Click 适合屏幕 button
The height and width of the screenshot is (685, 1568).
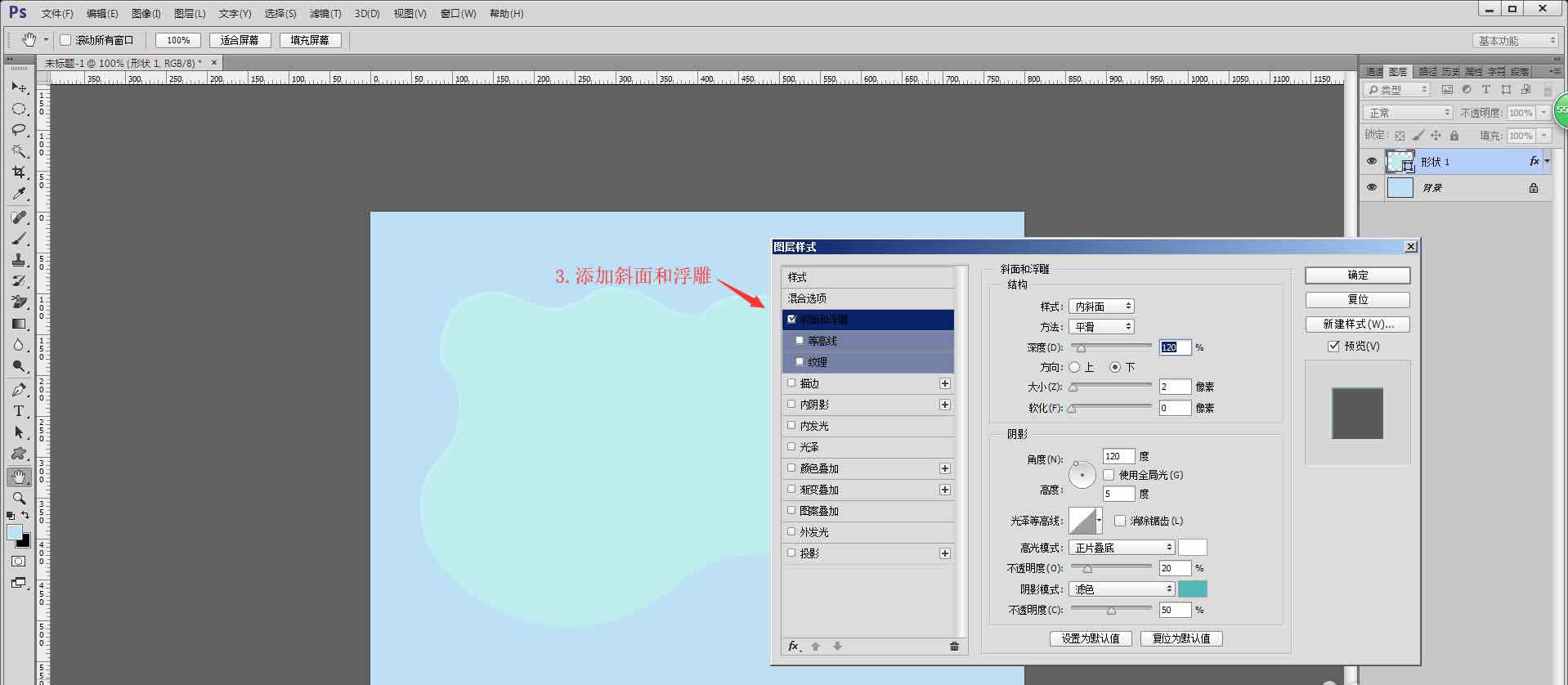pyautogui.click(x=240, y=40)
